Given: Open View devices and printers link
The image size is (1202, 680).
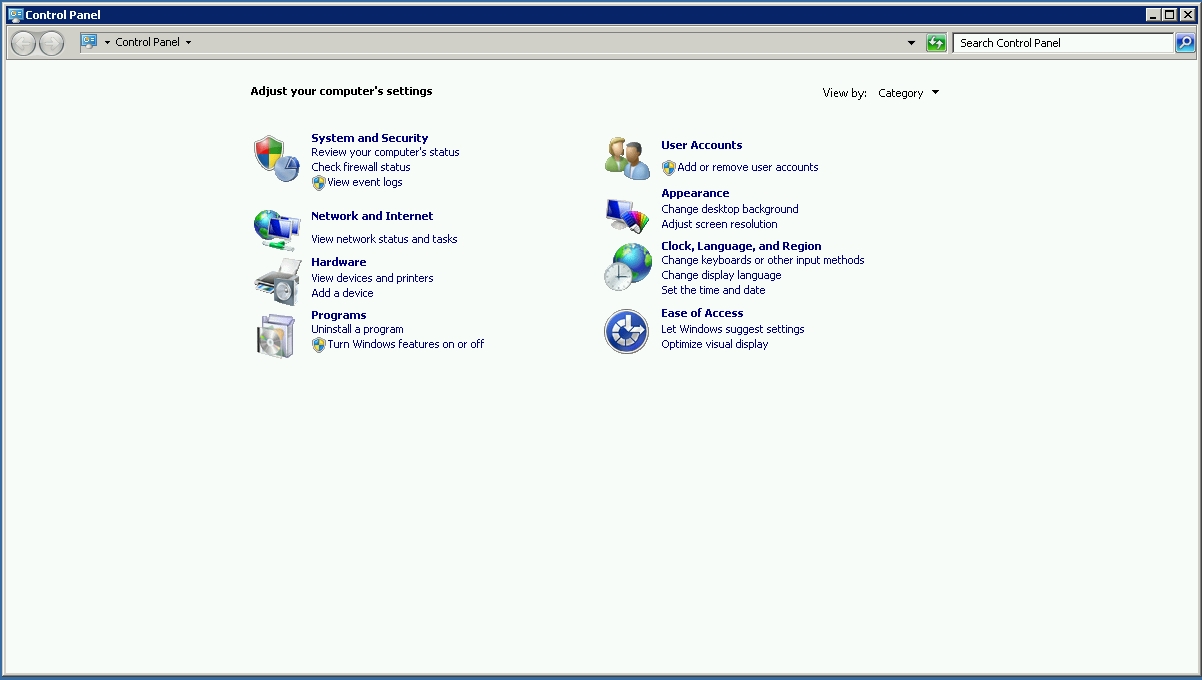Looking at the screenshot, I should [372, 278].
